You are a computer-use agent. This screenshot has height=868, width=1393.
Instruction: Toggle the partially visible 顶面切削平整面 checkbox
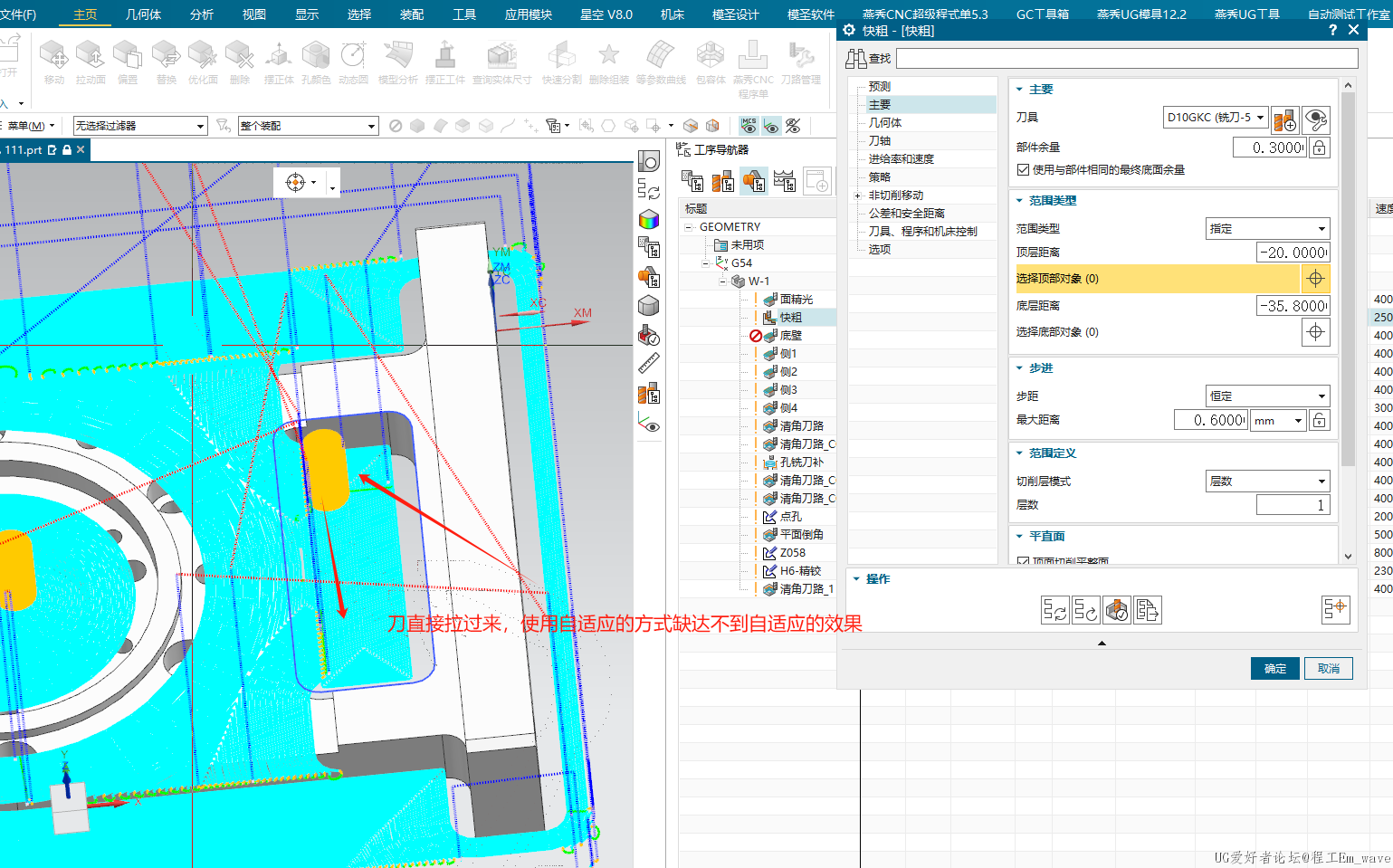1023,561
